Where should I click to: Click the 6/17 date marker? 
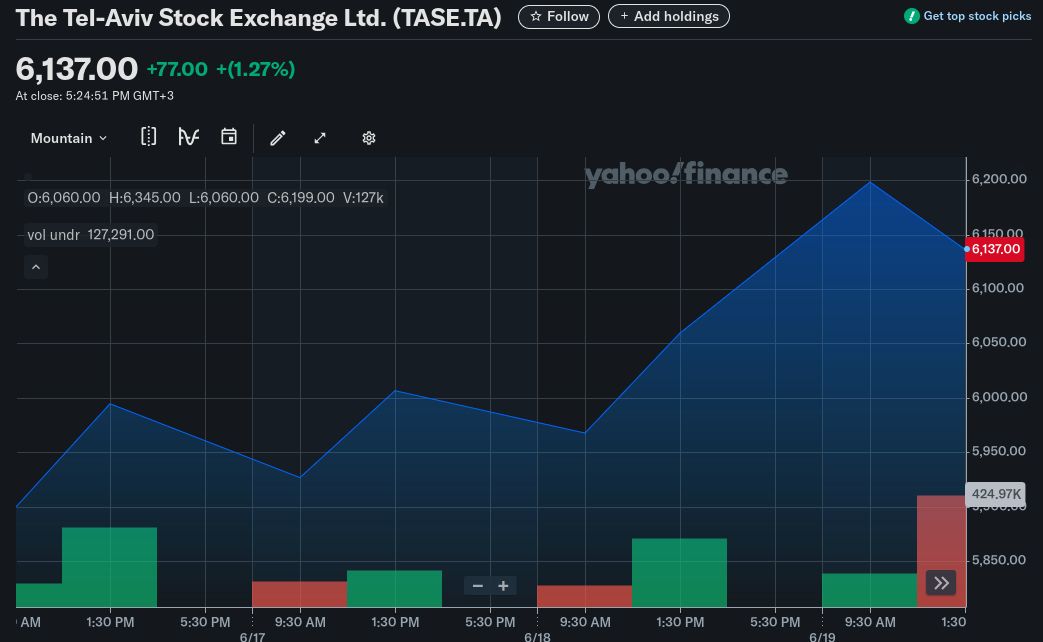(x=252, y=637)
